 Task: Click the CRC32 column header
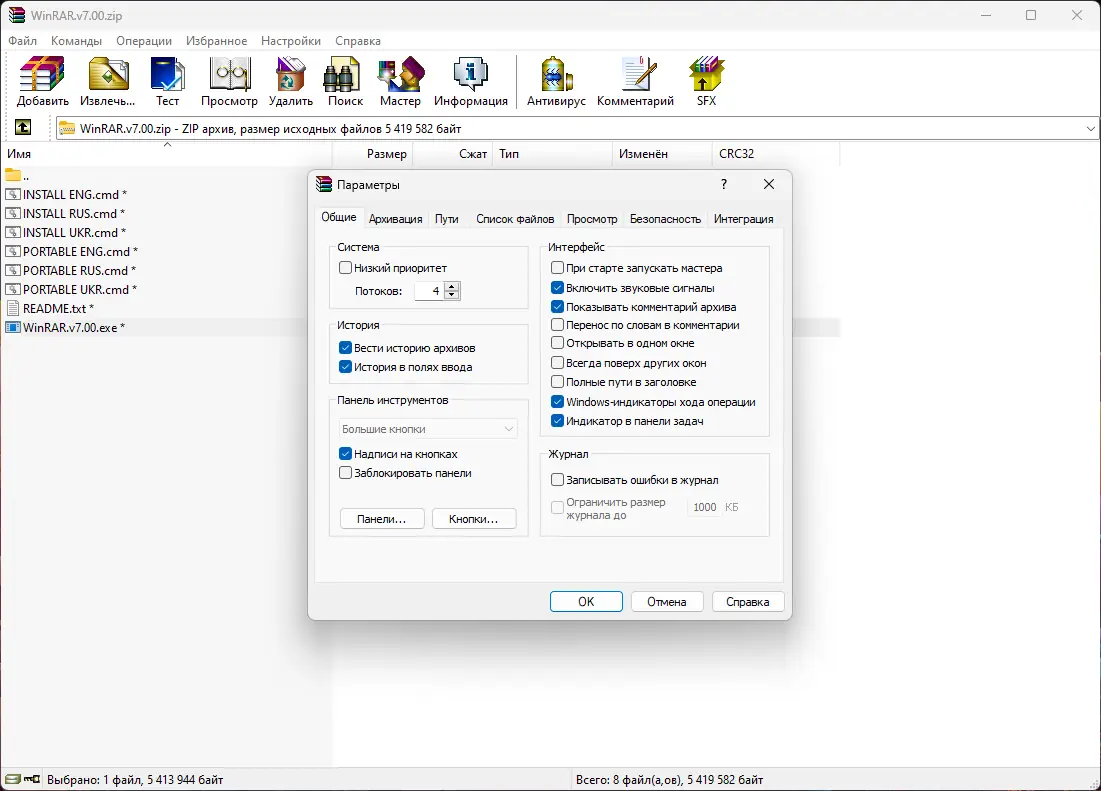776,154
